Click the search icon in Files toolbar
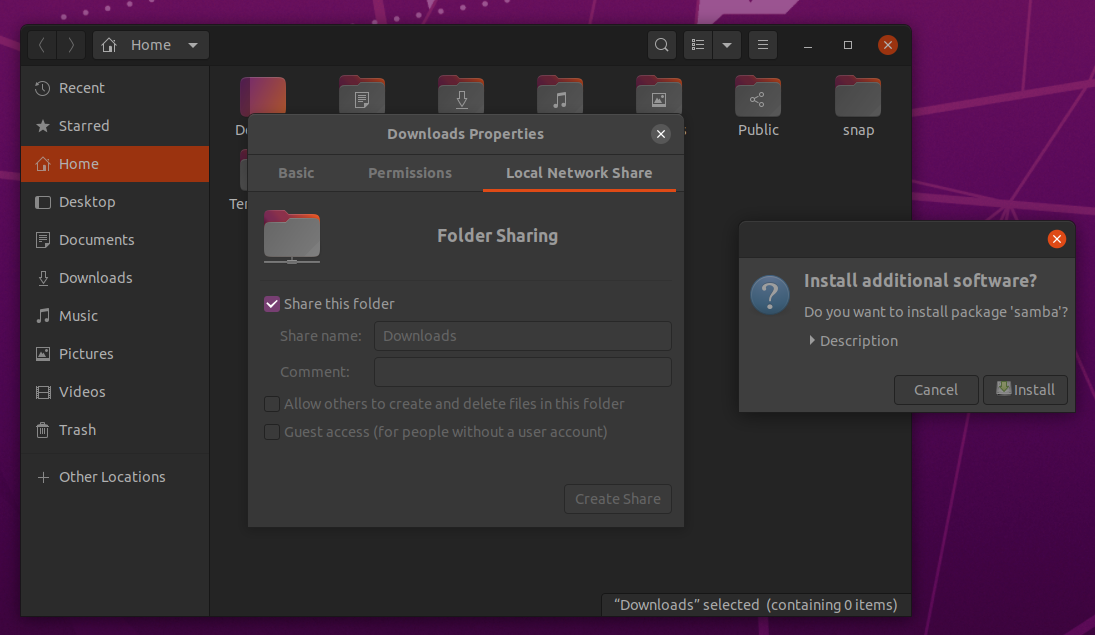1095x635 pixels. click(x=661, y=45)
